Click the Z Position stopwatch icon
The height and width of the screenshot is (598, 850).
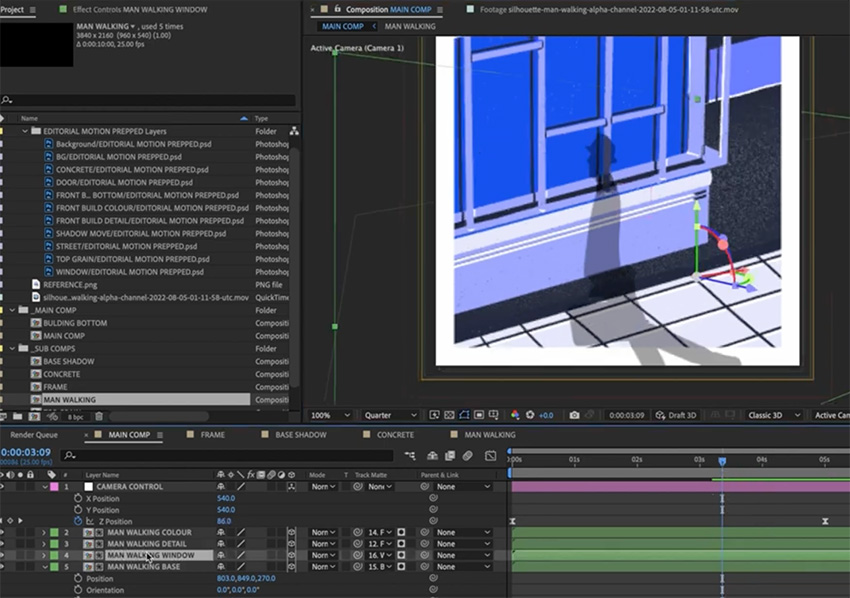[x=78, y=521]
